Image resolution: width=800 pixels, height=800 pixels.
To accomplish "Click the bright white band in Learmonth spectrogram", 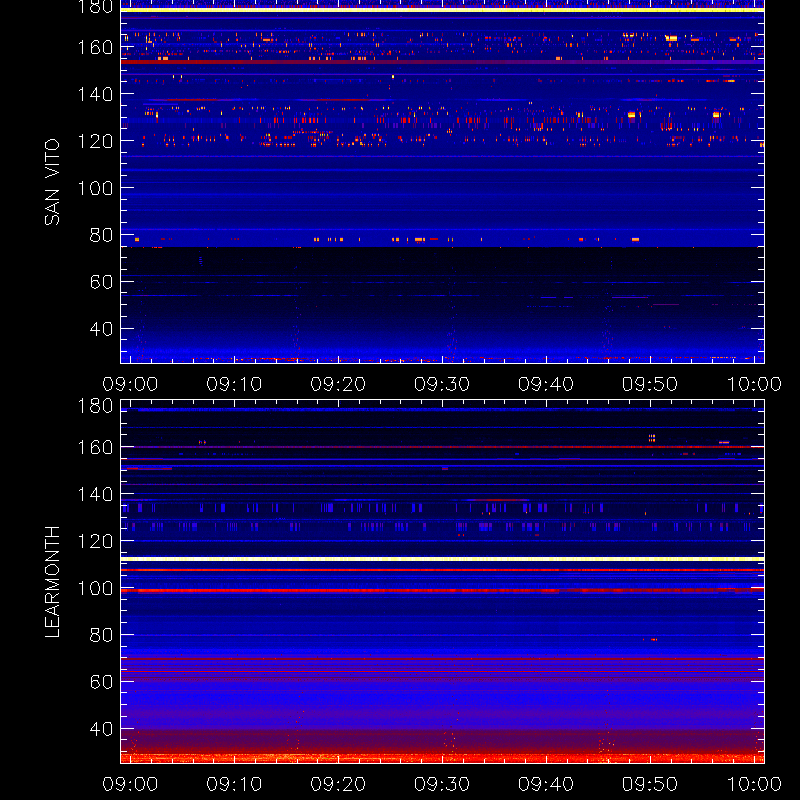I will (x=442, y=559).
